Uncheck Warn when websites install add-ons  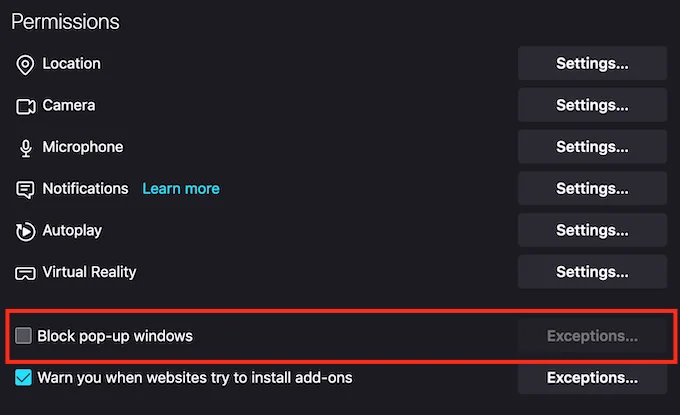click(x=24, y=378)
